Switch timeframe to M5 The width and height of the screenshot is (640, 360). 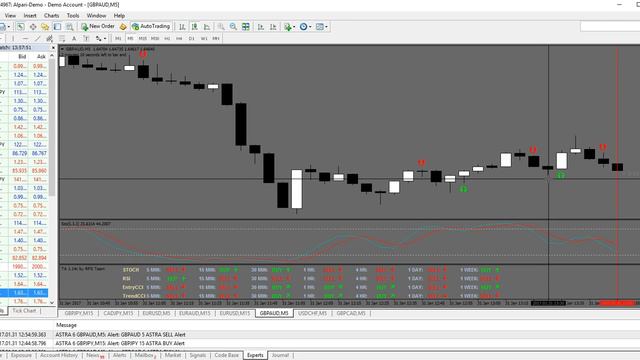[x=130, y=38]
